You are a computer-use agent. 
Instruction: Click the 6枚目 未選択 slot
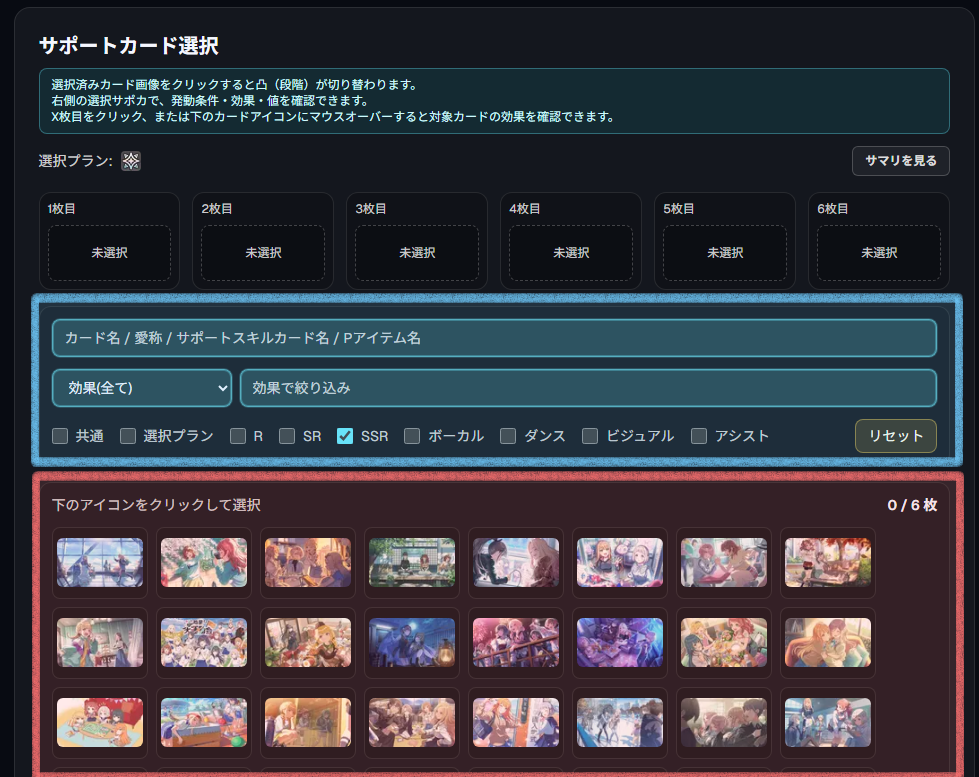click(x=879, y=253)
